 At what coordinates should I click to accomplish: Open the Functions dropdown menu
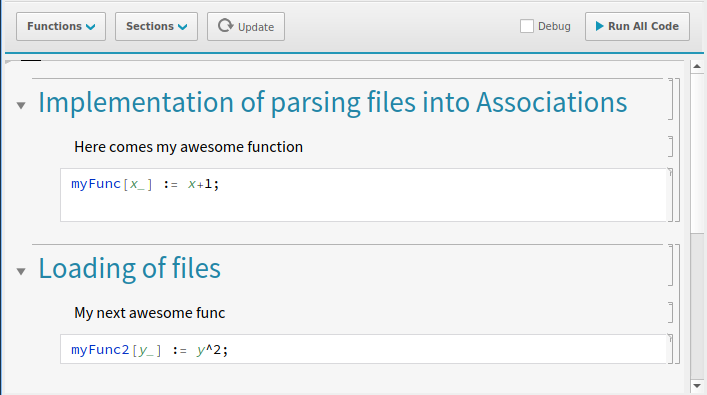point(61,27)
